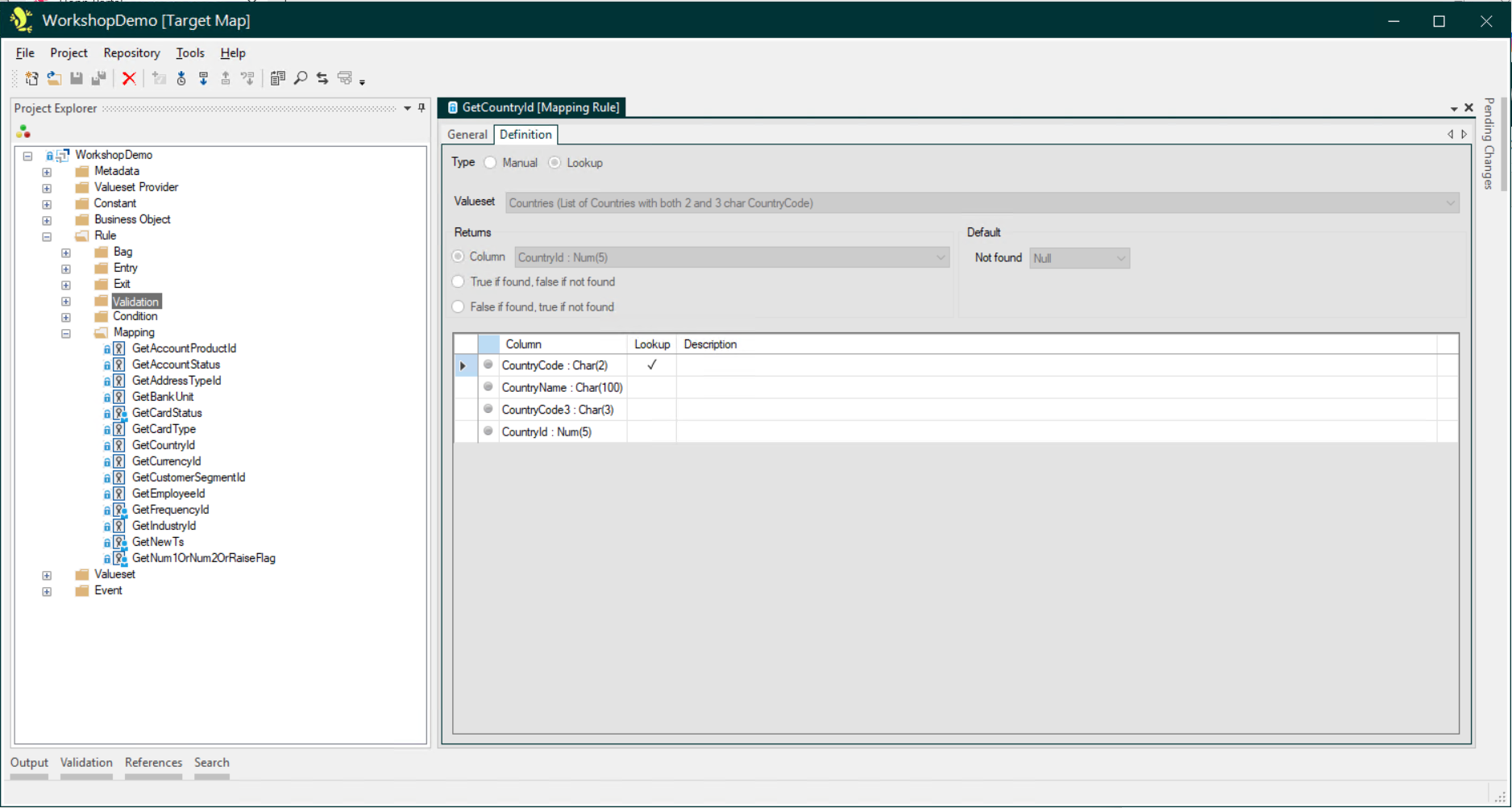Viewport: 1512px width, 808px height.
Task: Click the red X delete icon
Action: [x=129, y=78]
